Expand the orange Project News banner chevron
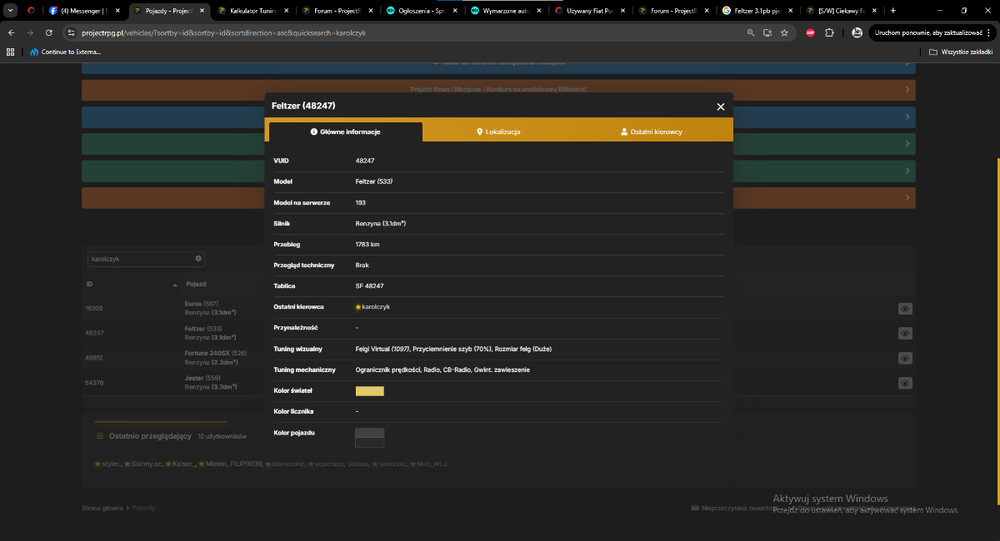This screenshot has width=1000, height=541. (907, 90)
